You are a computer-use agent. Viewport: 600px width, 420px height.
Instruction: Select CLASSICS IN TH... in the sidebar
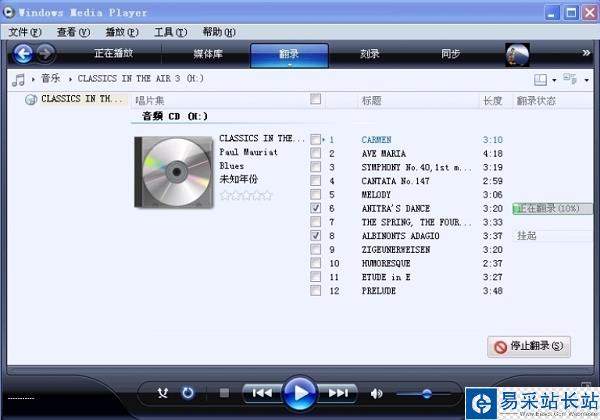click(x=83, y=99)
